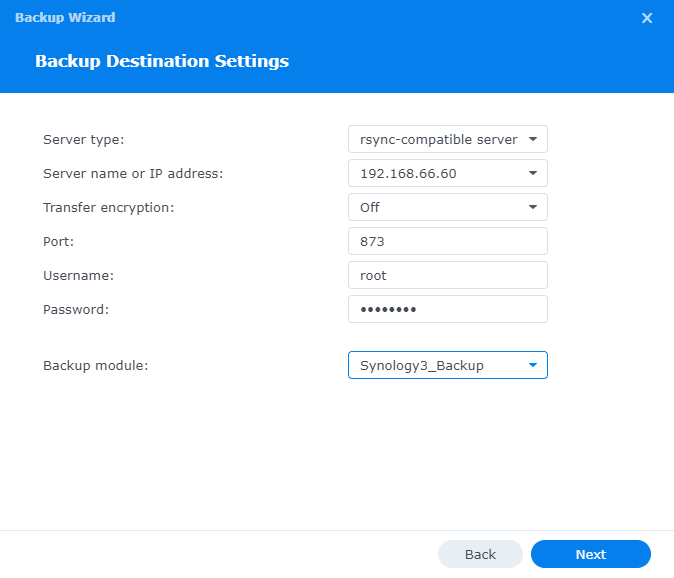Open the Synology3_Backup module combo box

[438, 366]
